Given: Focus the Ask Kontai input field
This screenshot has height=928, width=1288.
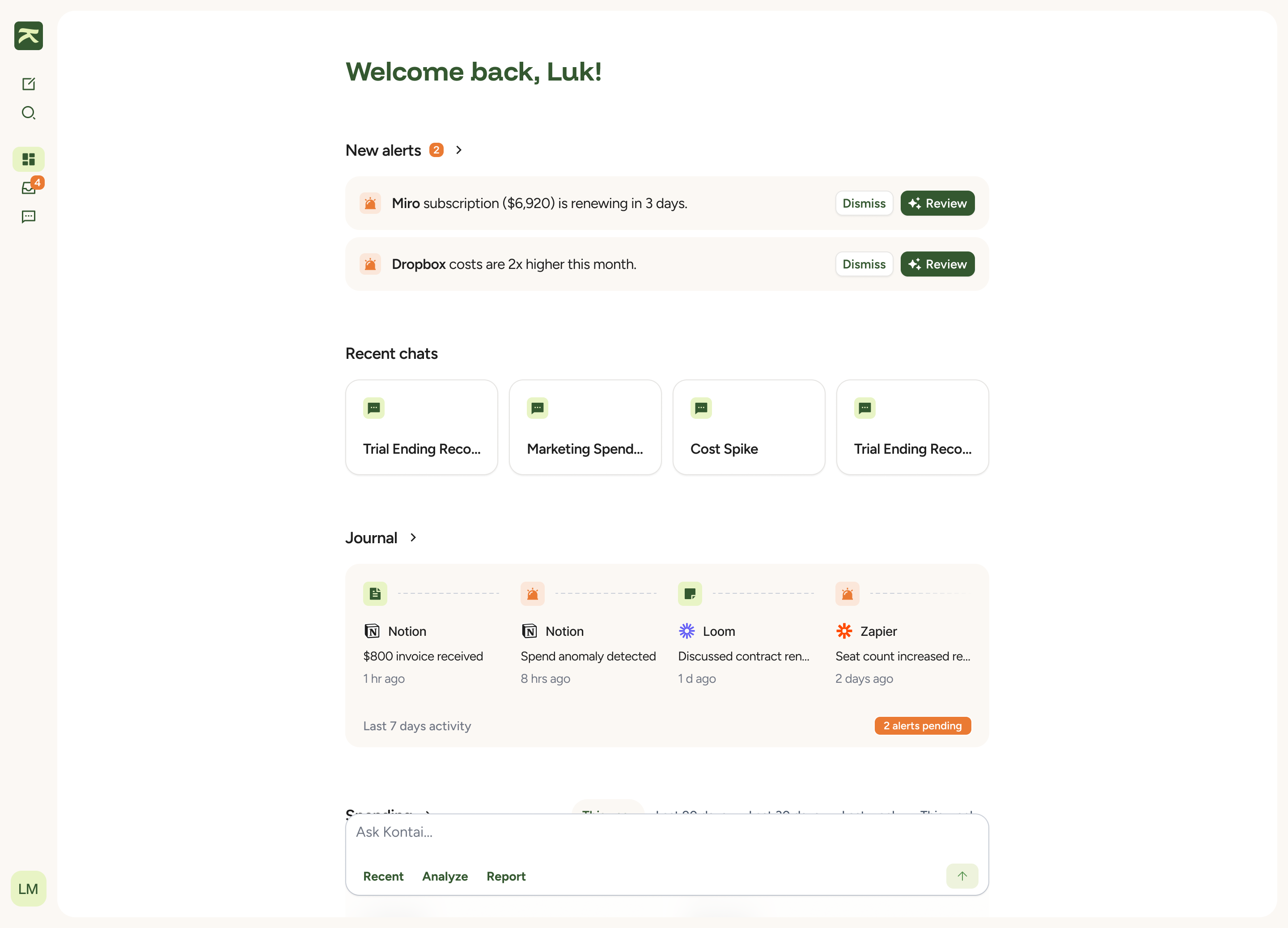Looking at the screenshot, I should pyautogui.click(x=667, y=833).
